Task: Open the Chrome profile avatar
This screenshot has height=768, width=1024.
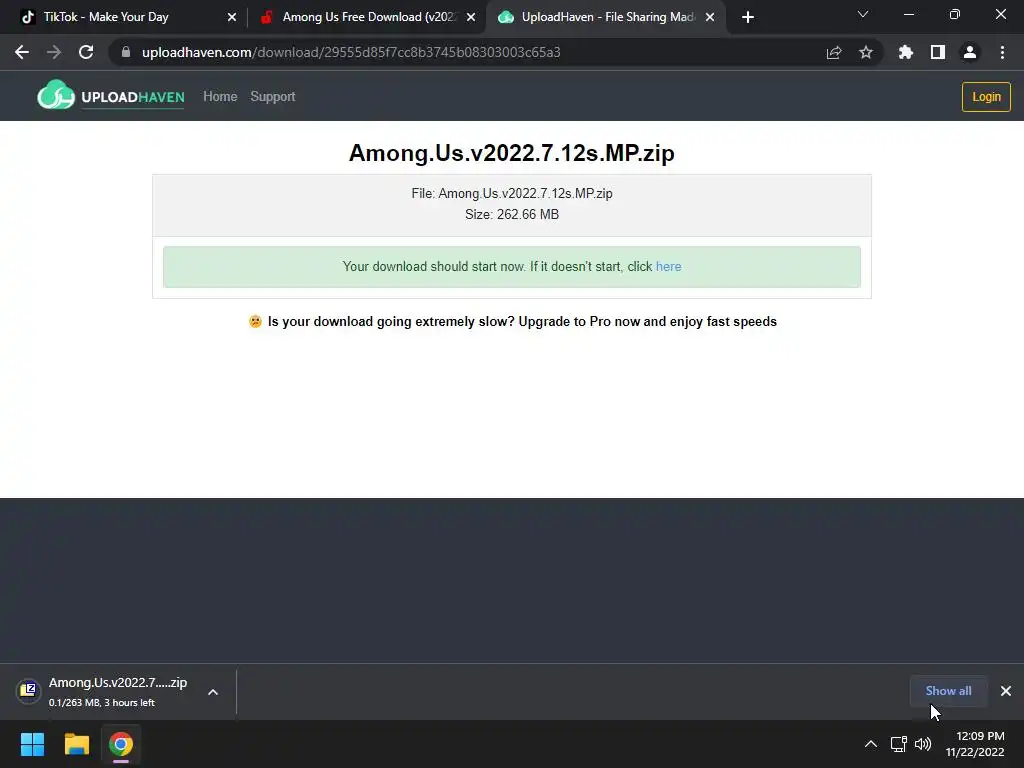Action: pos(970,52)
